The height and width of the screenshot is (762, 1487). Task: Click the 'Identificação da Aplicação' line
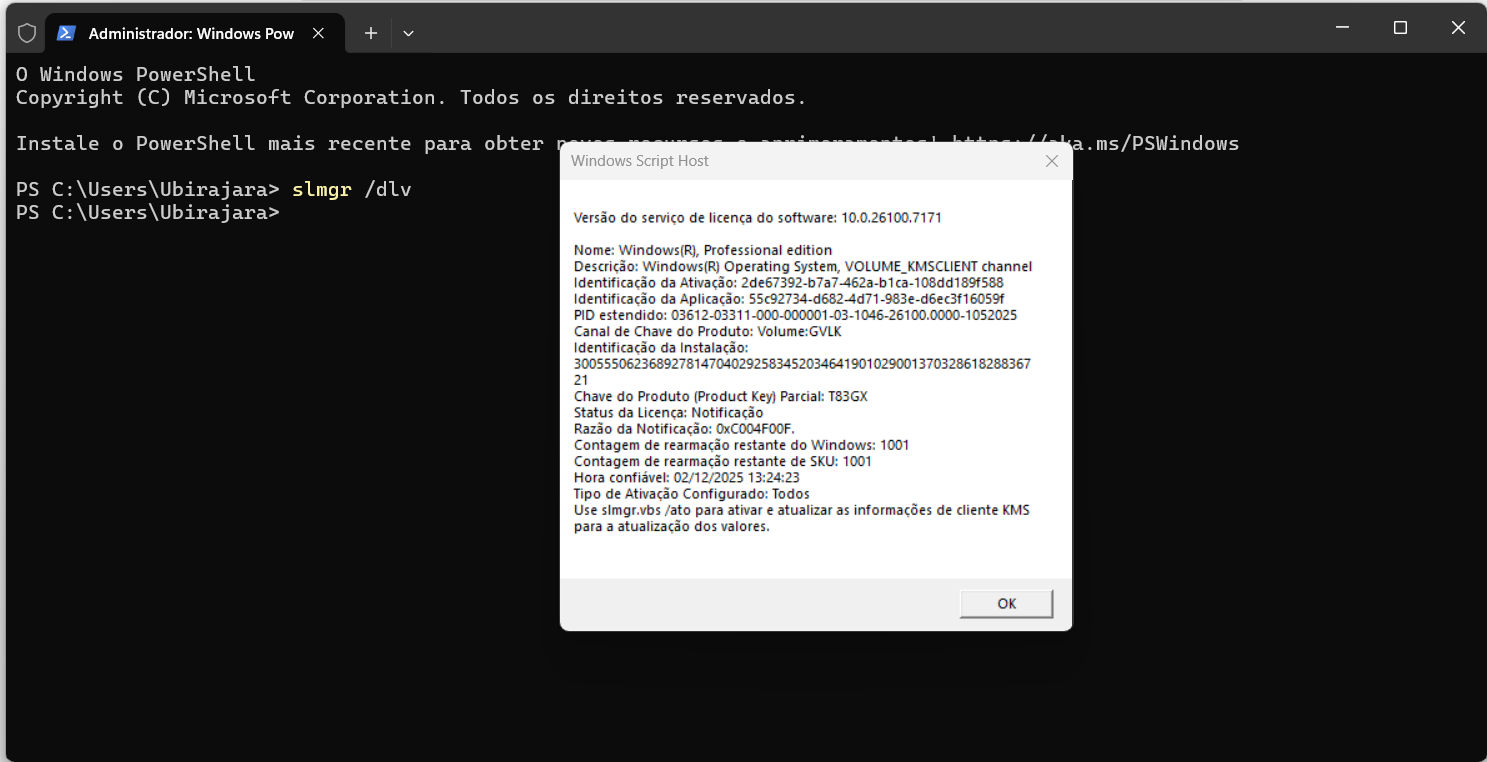click(789, 298)
